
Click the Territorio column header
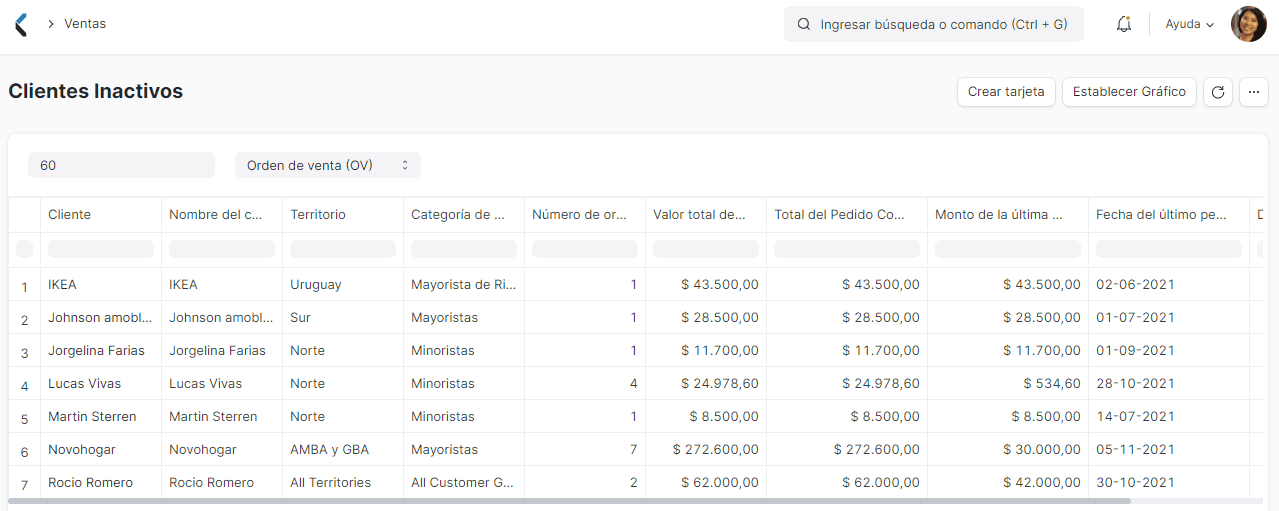coord(342,214)
